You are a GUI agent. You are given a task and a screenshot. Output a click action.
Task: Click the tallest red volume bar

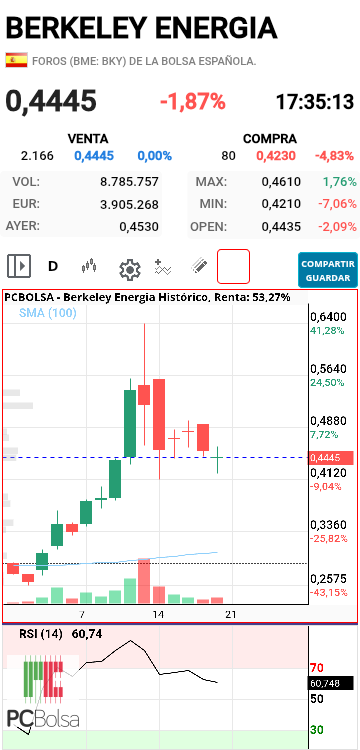tap(144, 581)
